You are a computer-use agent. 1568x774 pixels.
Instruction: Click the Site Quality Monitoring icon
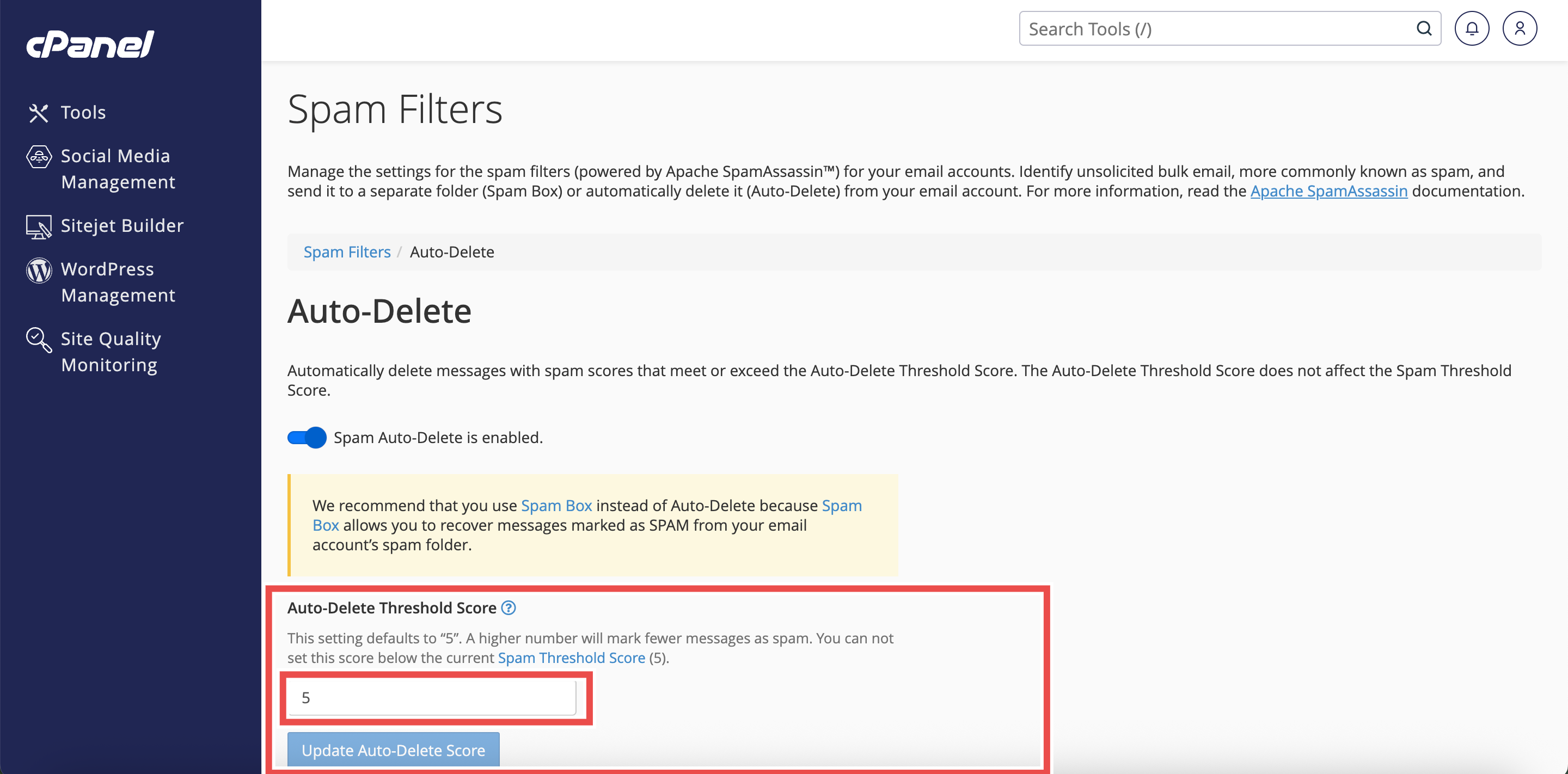38,340
